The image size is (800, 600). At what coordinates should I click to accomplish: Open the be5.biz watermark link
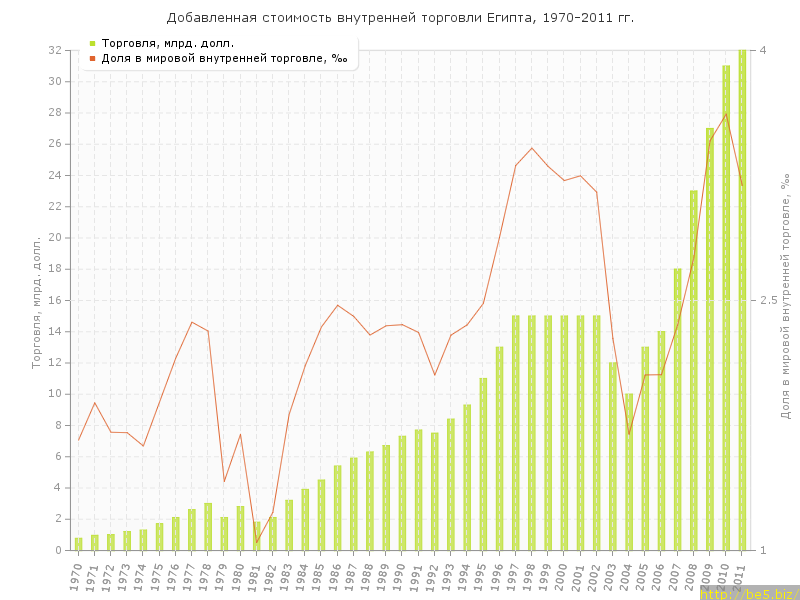[748, 594]
